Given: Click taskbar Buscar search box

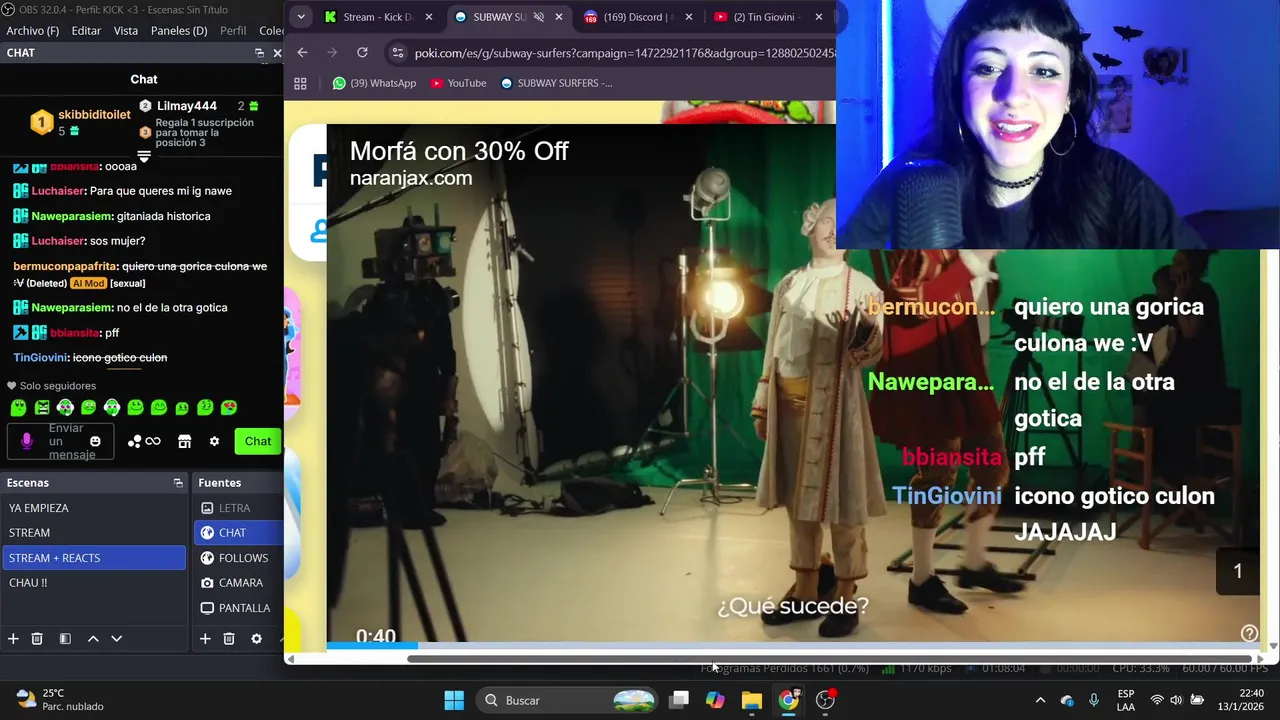Looking at the screenshot, I should [568, 700].
